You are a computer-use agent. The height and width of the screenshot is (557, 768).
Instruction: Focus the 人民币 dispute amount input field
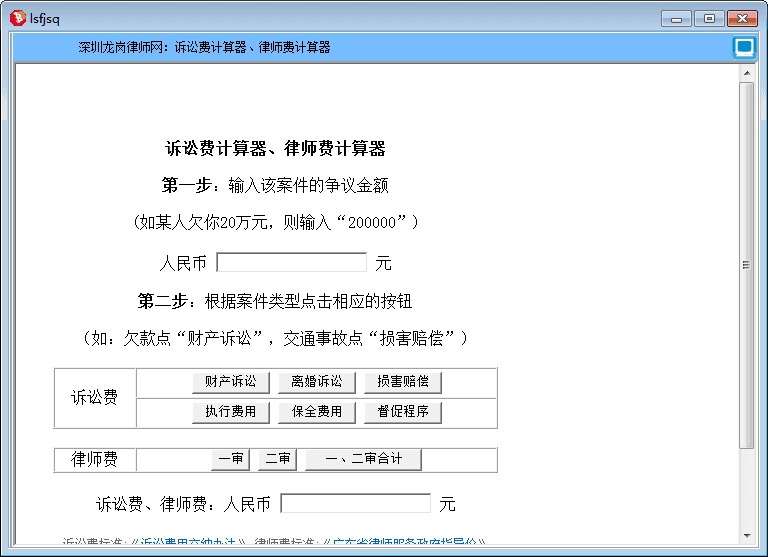pos(291,263)
